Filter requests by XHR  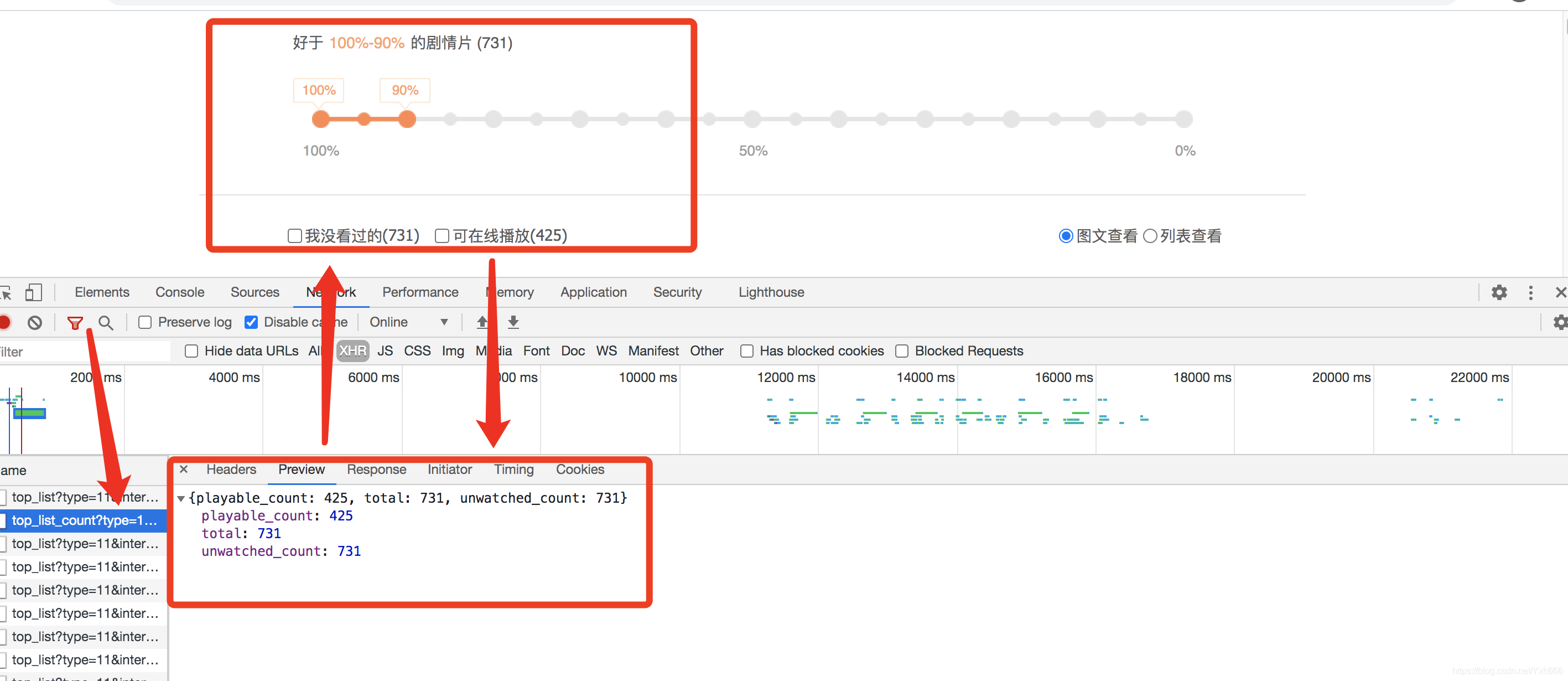click(x=353, y=351)
